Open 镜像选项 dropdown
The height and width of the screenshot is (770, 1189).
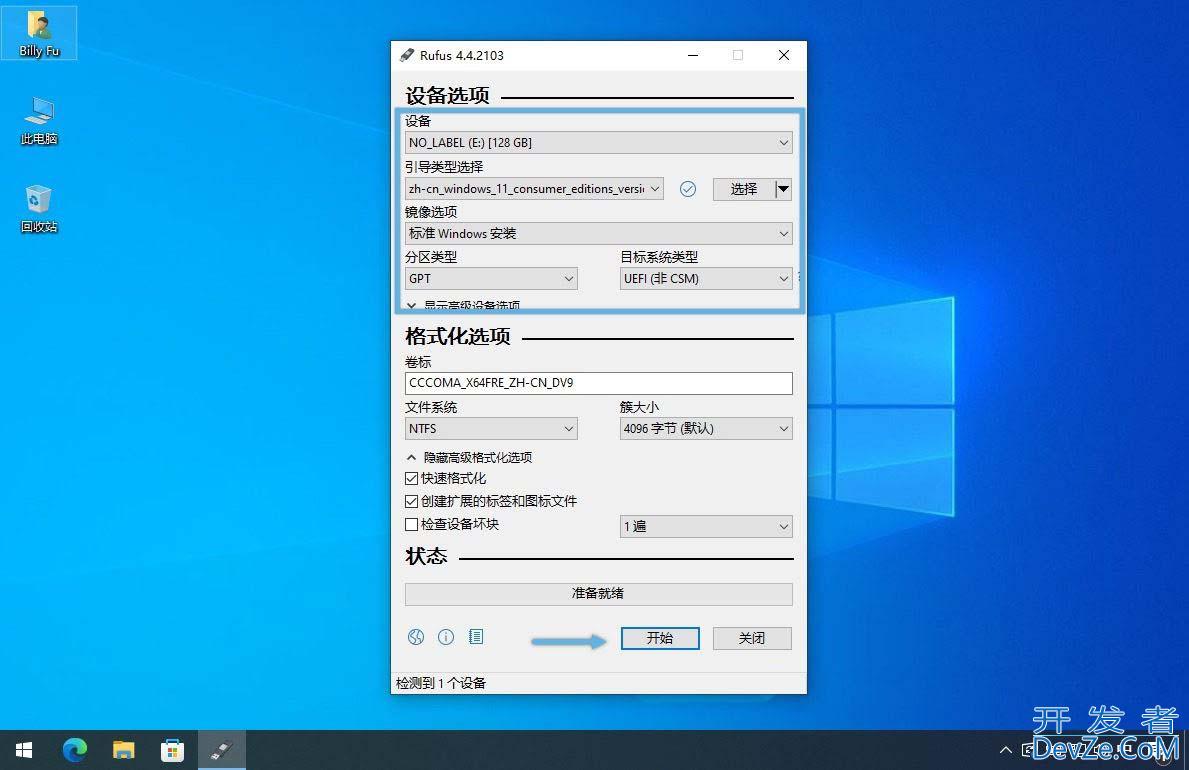(599, 234)
